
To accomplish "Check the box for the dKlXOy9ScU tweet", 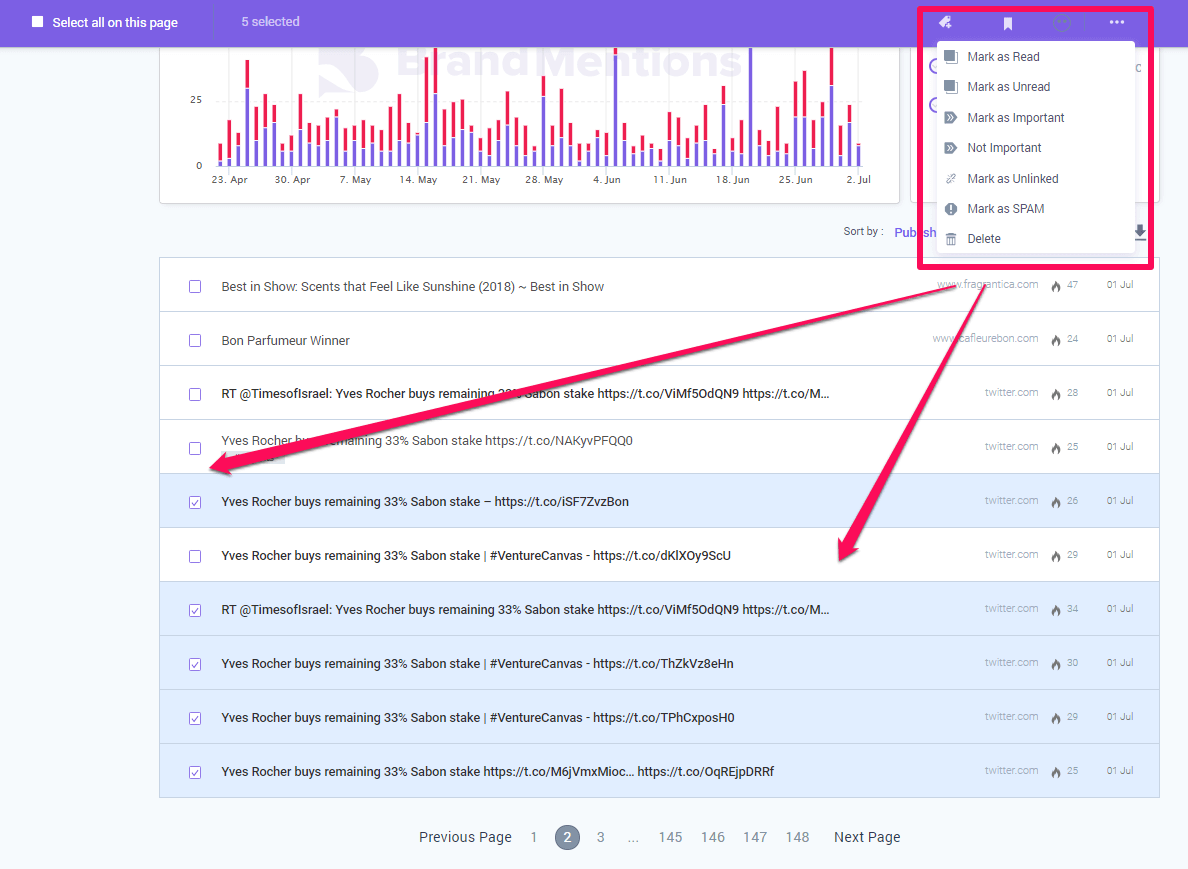I will [195, 556].
